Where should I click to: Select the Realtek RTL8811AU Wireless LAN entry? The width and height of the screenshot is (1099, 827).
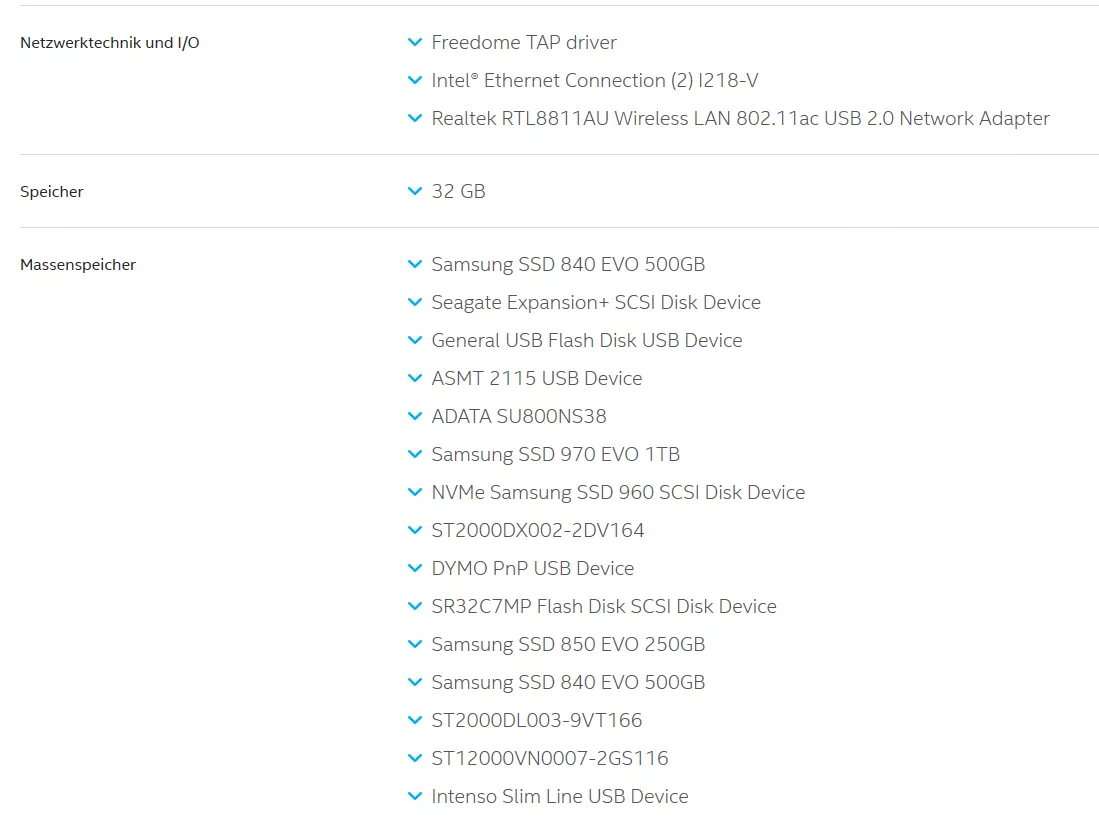[740, 118]
